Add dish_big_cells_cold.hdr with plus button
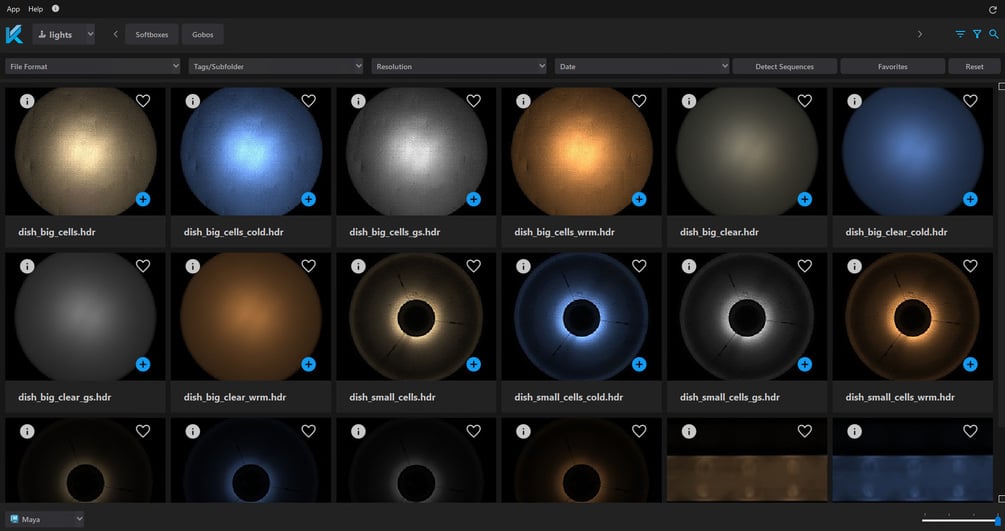The width and height of the screenshot is (1005, 531). 308,199
